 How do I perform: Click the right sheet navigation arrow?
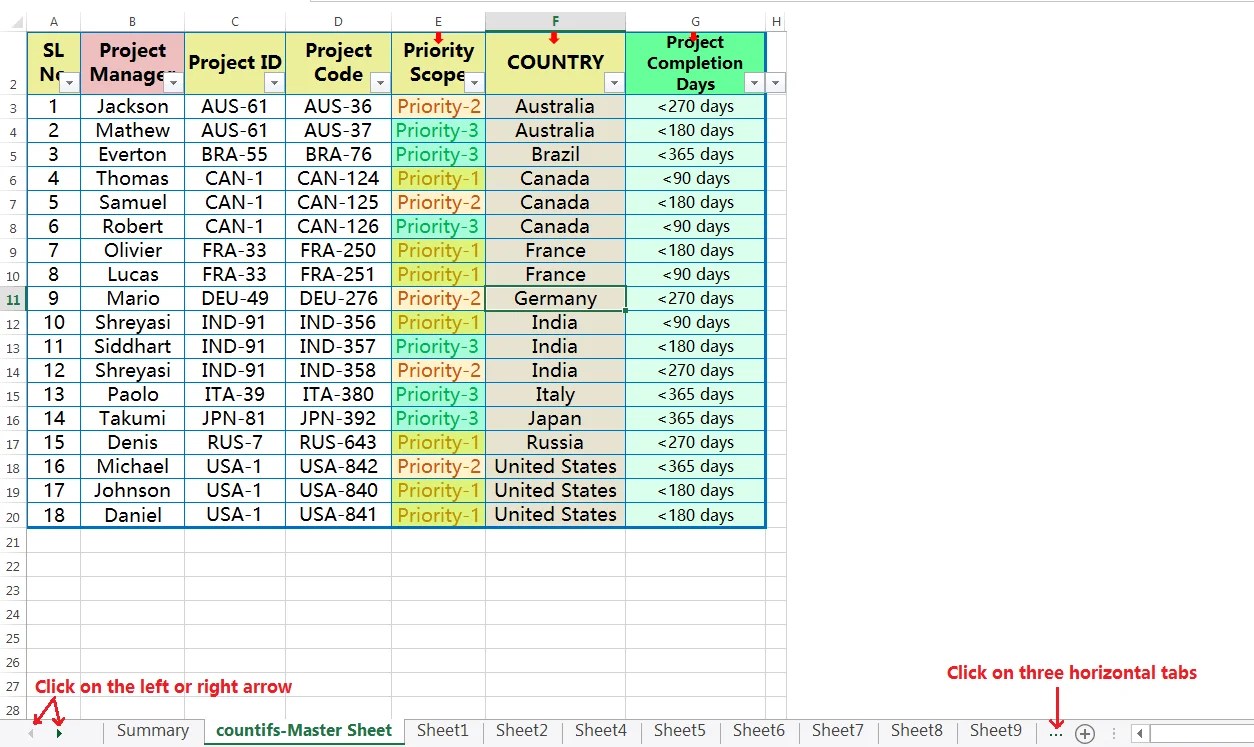pyautogui.click(x=58, y=733)
